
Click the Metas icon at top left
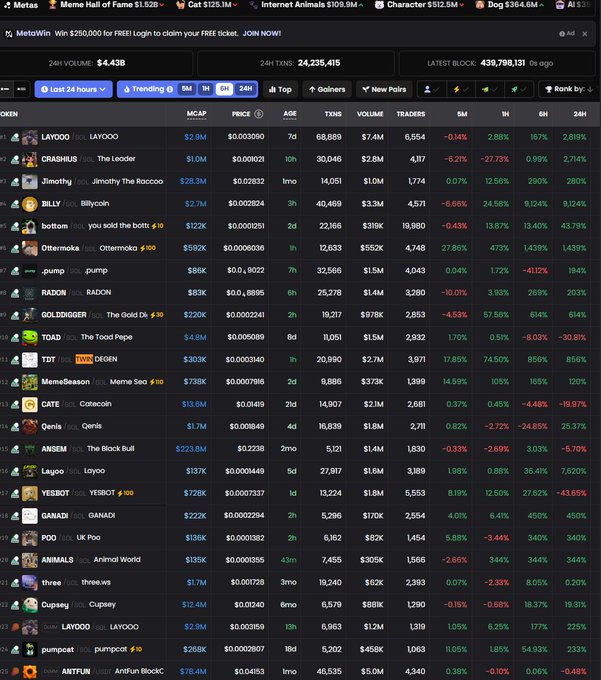(7, 5)
